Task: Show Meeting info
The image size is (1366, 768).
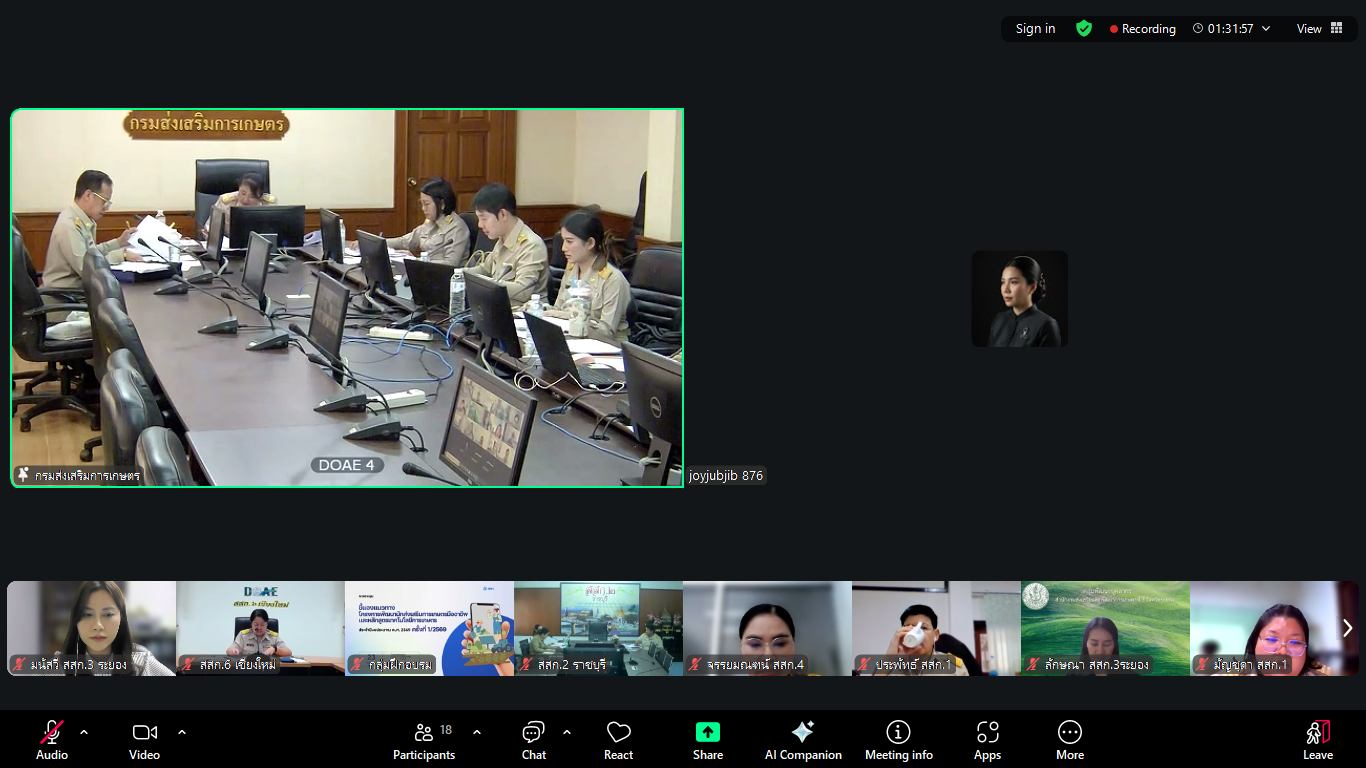Action: click(x=898, y=740)
